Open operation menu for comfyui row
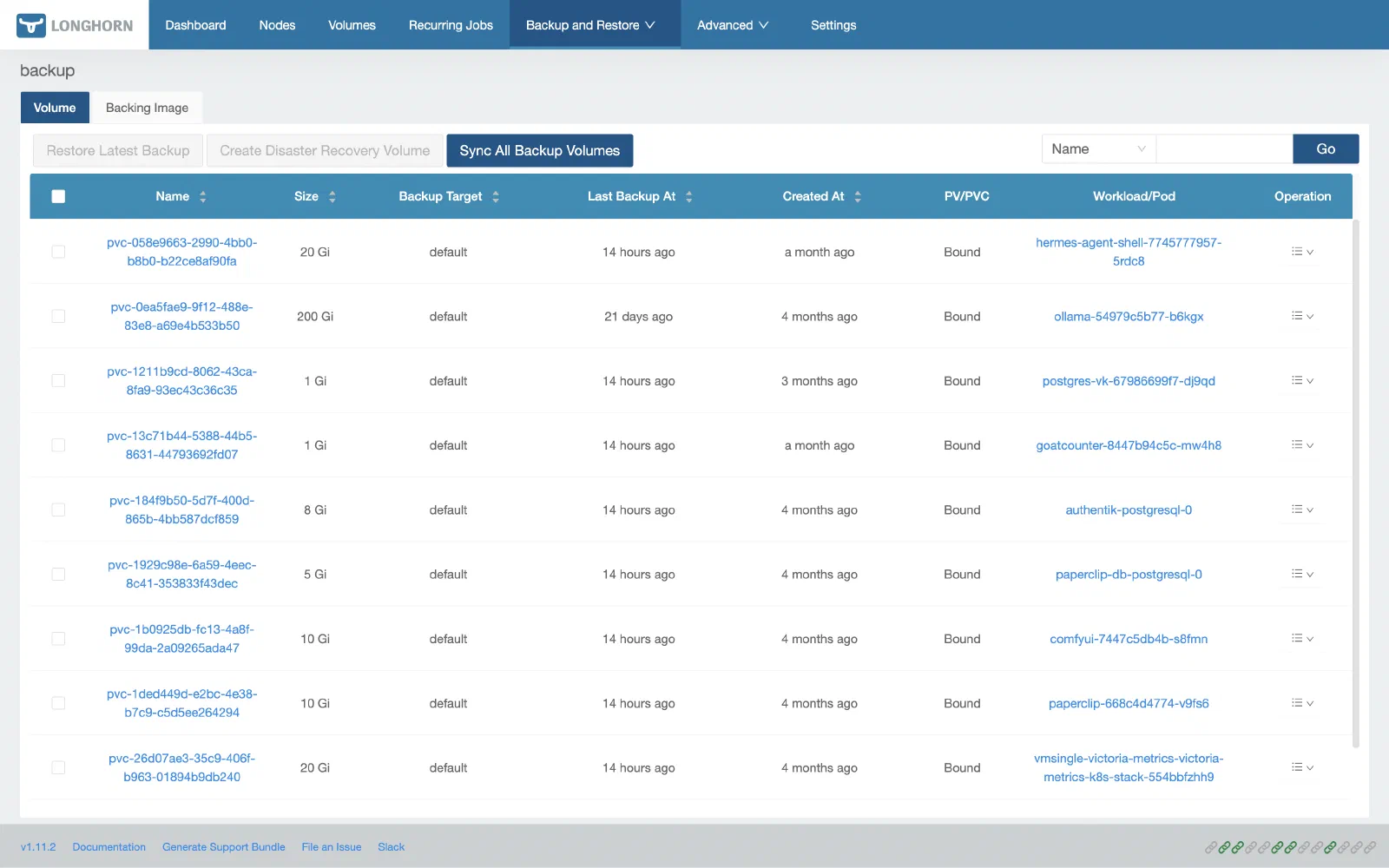1389x868 pixels. [1302, 639]
